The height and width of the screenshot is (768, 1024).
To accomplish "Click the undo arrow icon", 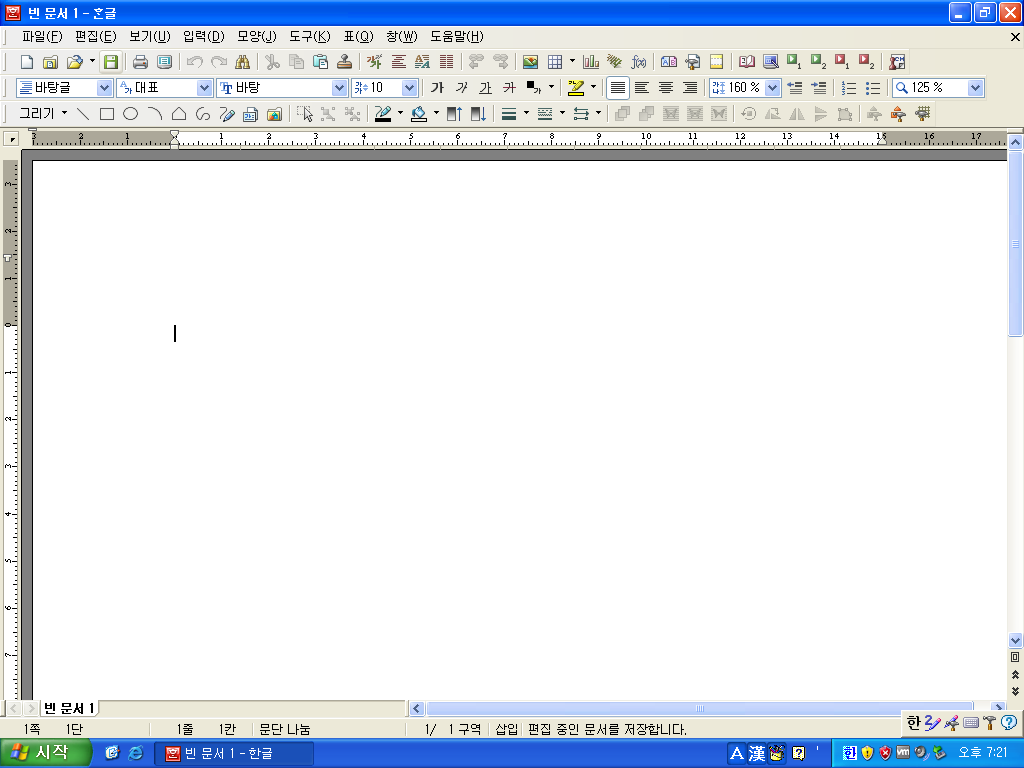I will click(194, 62).
